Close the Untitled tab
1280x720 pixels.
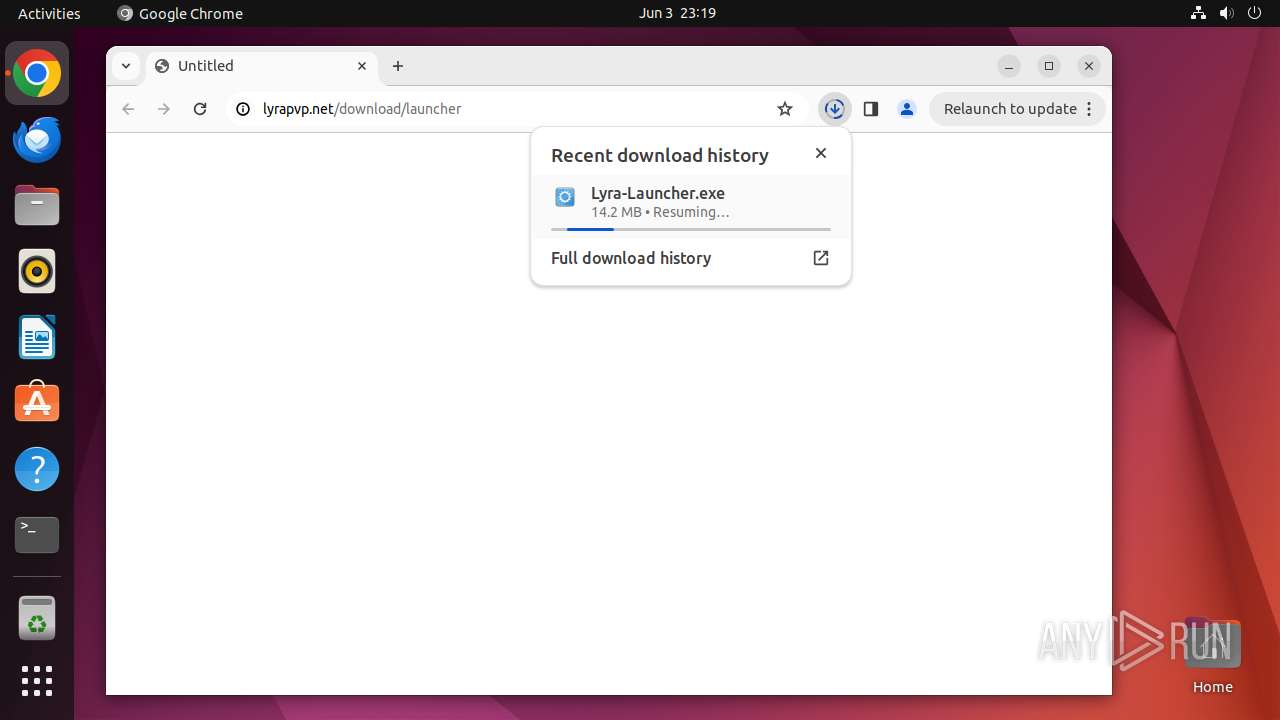[362, 66]
